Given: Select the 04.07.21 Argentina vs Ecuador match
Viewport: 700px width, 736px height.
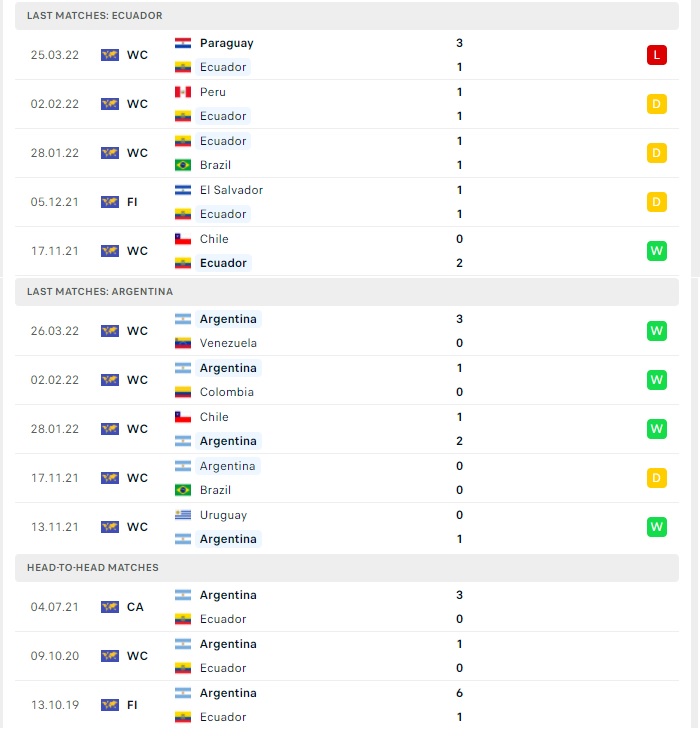Looking at the screenshot, I should [x=347, y=607].
